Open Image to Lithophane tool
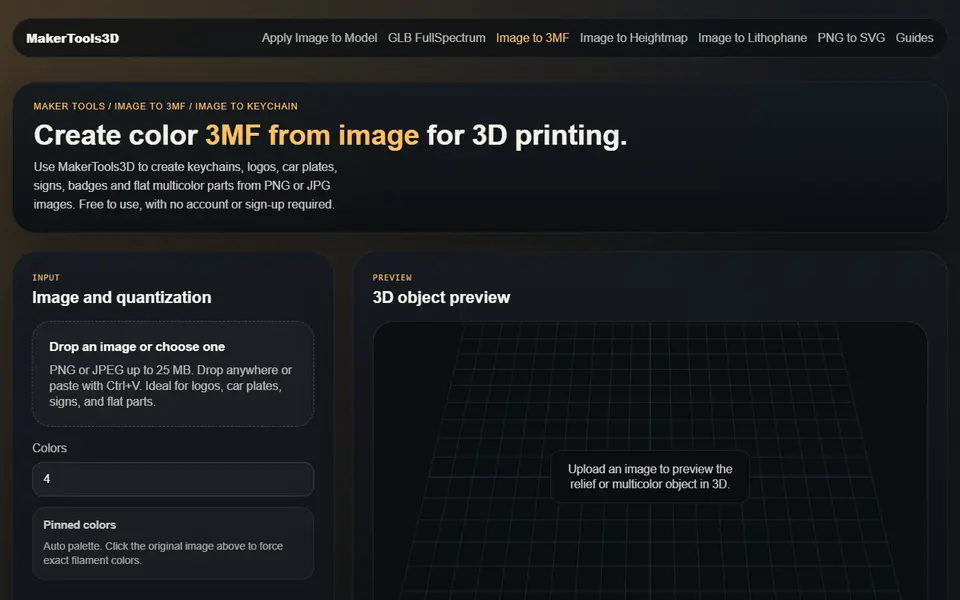960x600 pixels. (x=752, y=38)
